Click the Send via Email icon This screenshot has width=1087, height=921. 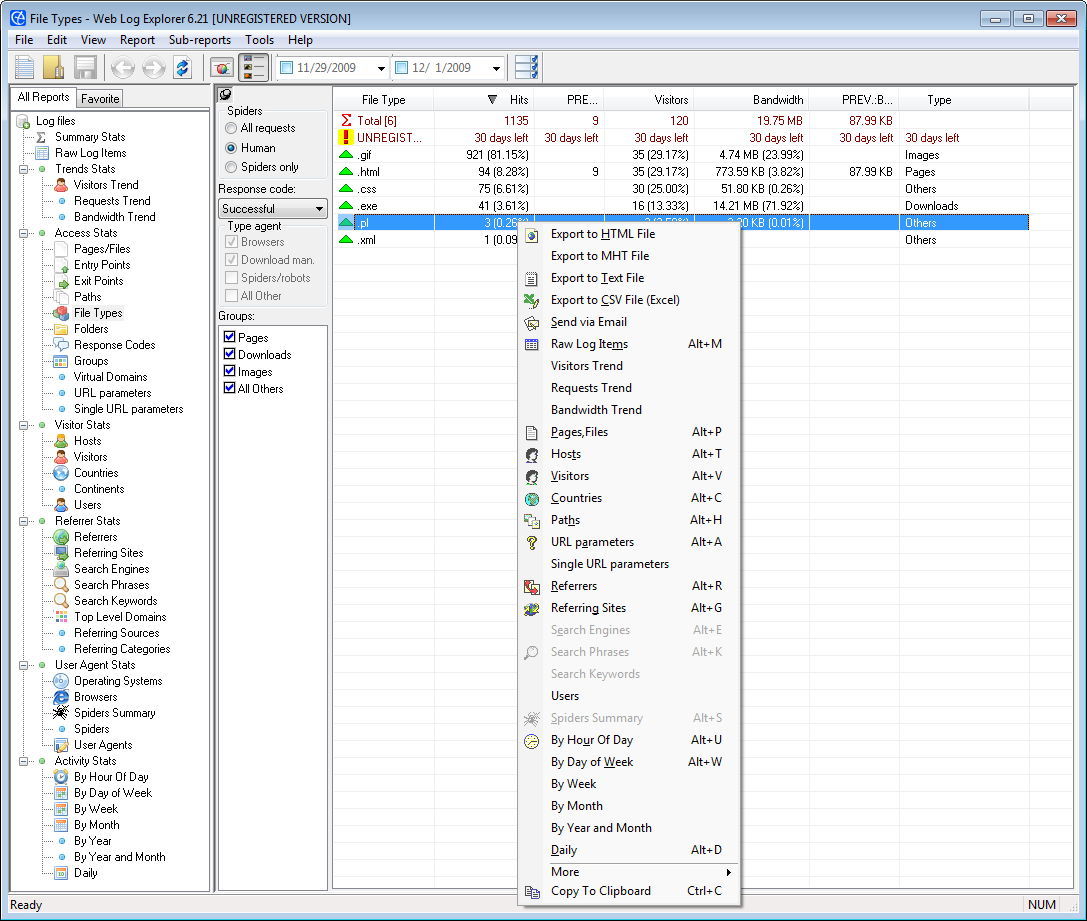(532, 323)
